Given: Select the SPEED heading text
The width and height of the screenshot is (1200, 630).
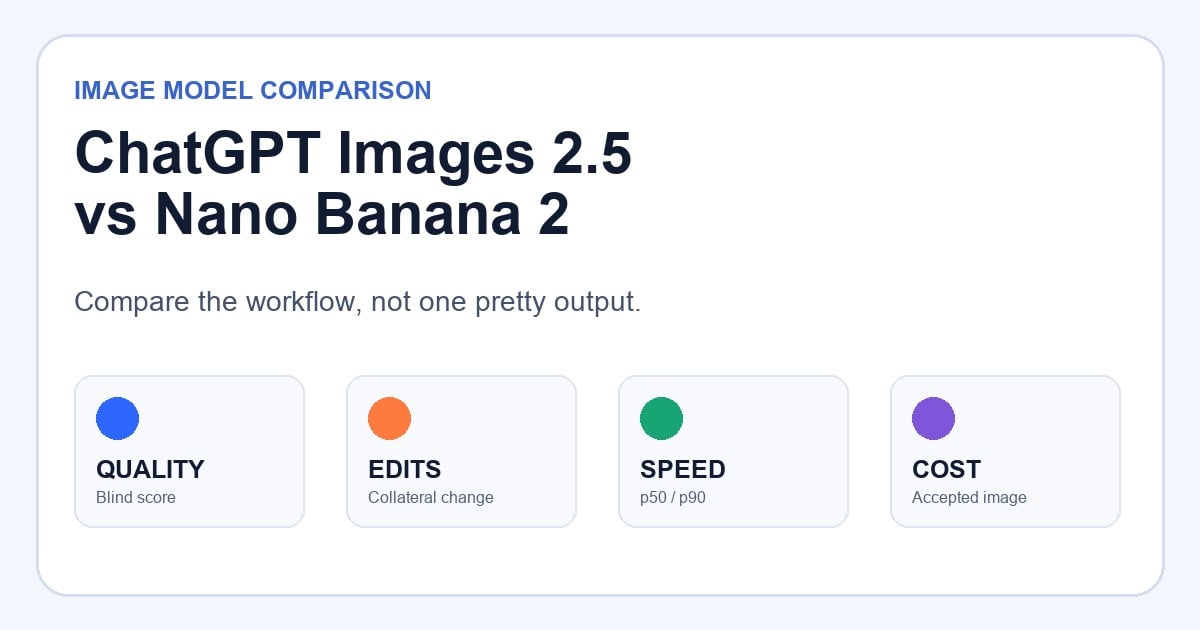Looking at the screenshot, I should pos(683,470).
